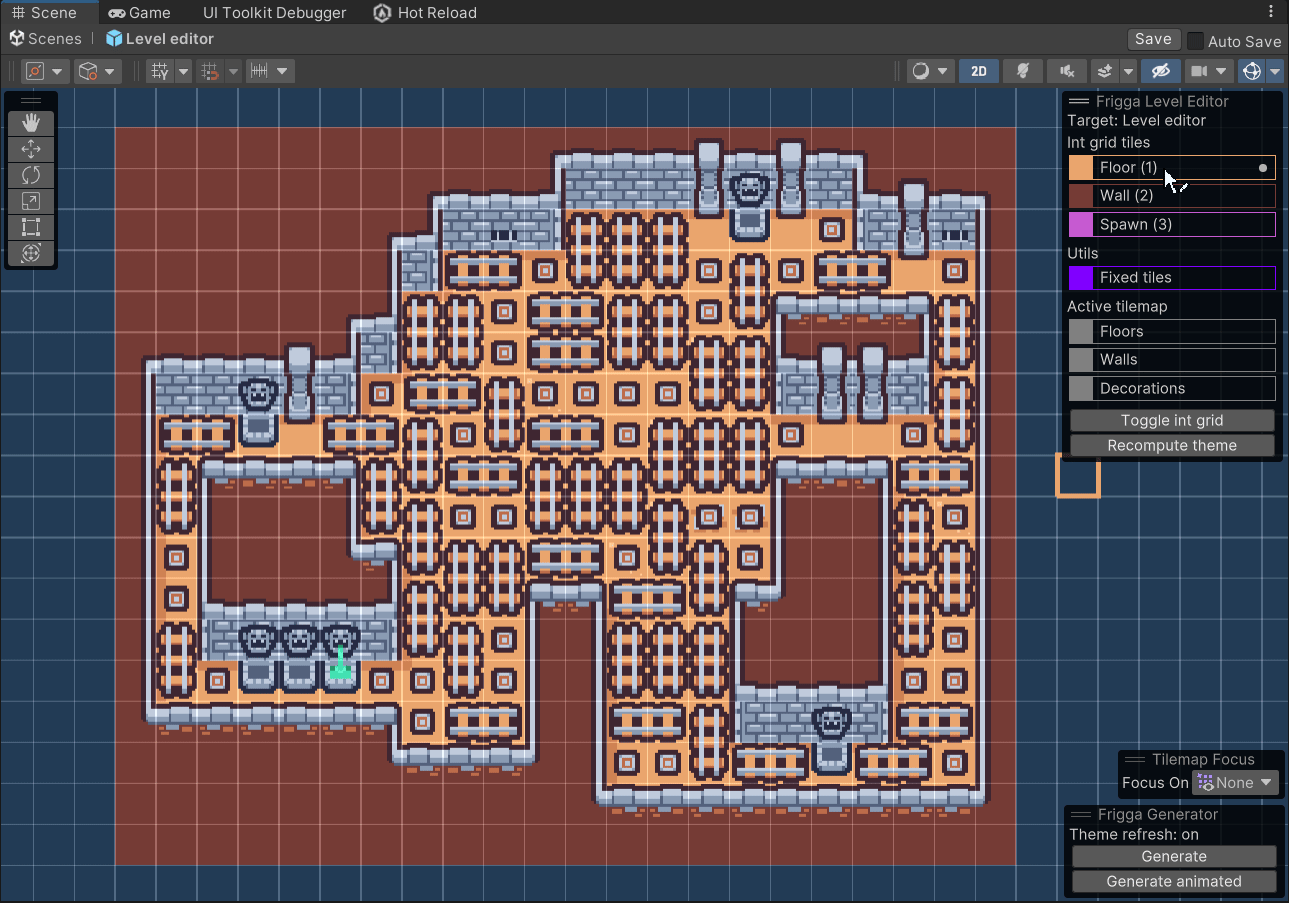
Task: Click the tools overlay drag handle
Action: click(31, 100)
